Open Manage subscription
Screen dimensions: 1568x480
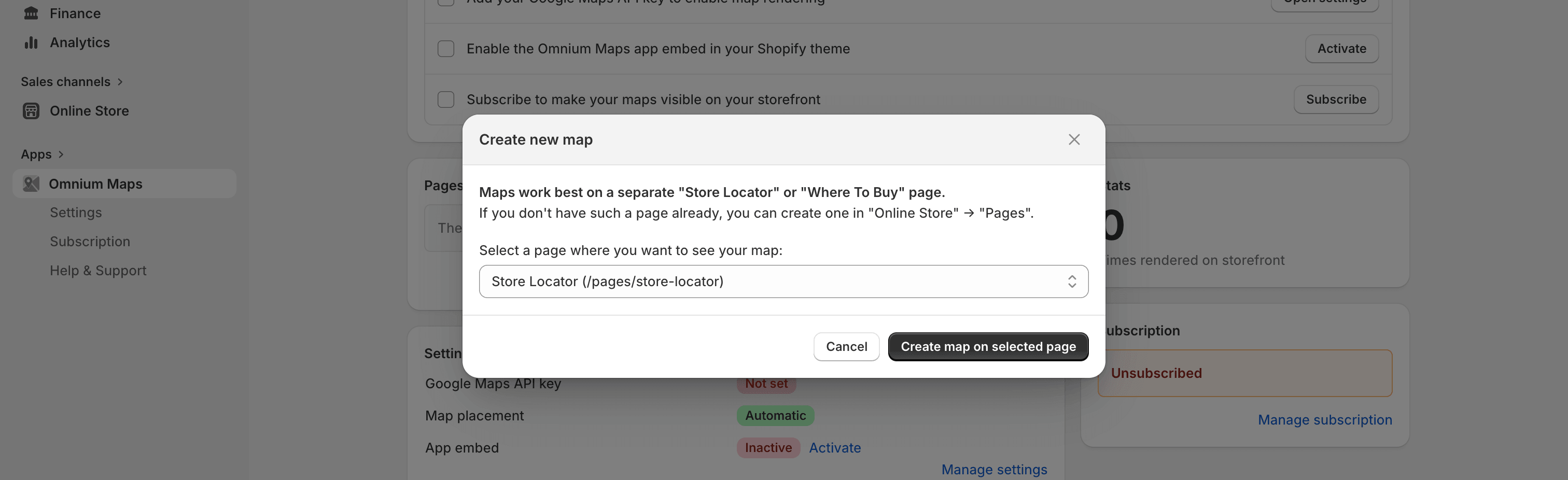click(x=1324, y=420)
